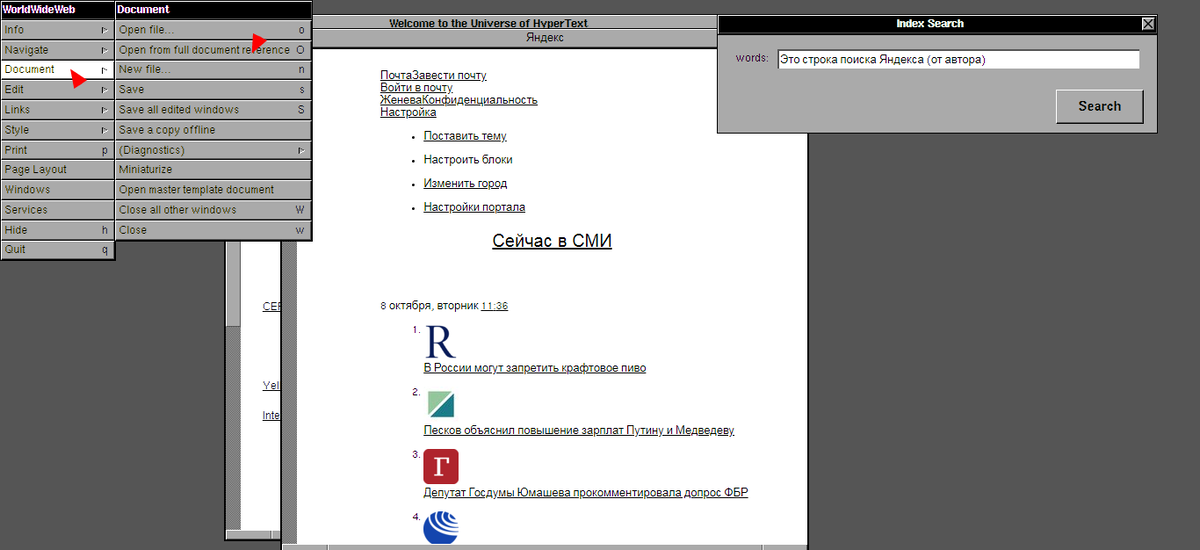Open the Navigate submenu
The height and width of the screenshot is (550, 1200).
57,50
